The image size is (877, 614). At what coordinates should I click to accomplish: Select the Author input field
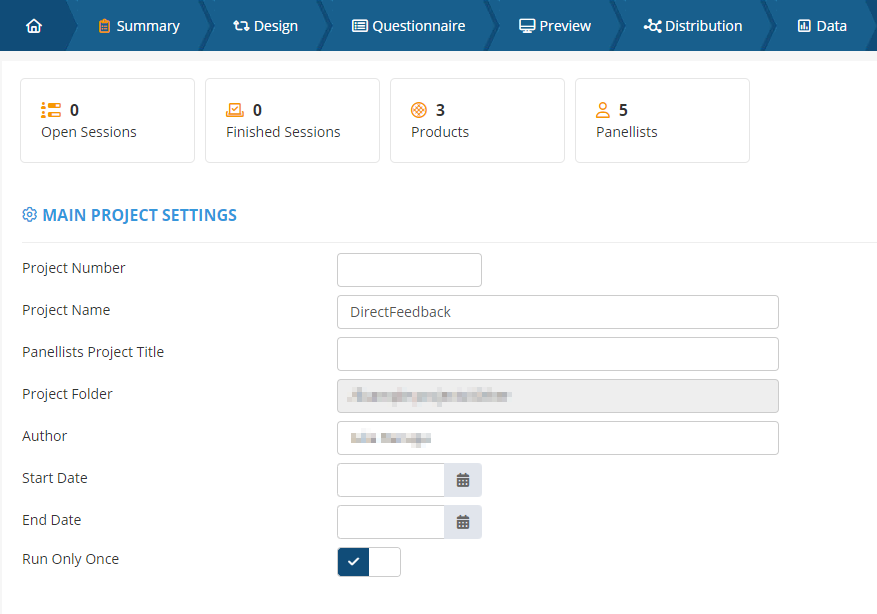[557, 438]
